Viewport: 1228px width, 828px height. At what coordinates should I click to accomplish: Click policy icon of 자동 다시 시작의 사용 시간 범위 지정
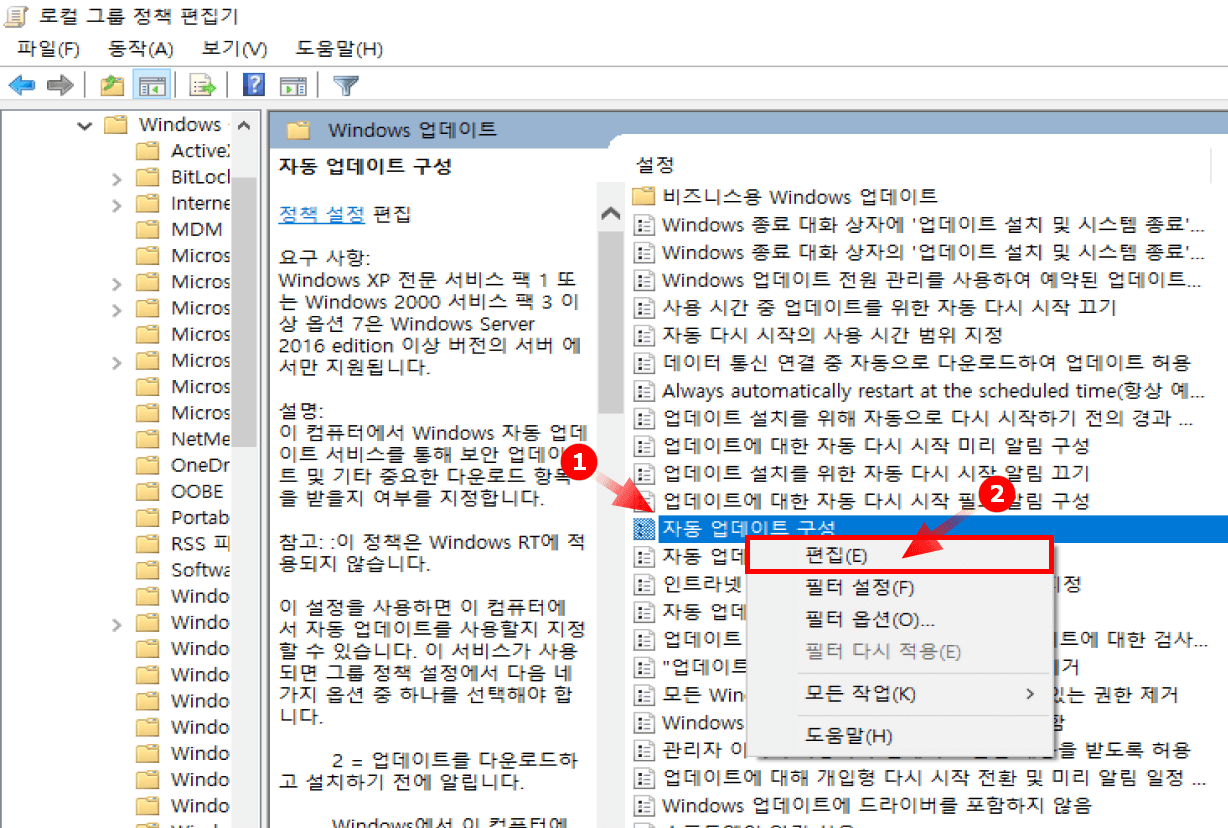pos(645,334)
